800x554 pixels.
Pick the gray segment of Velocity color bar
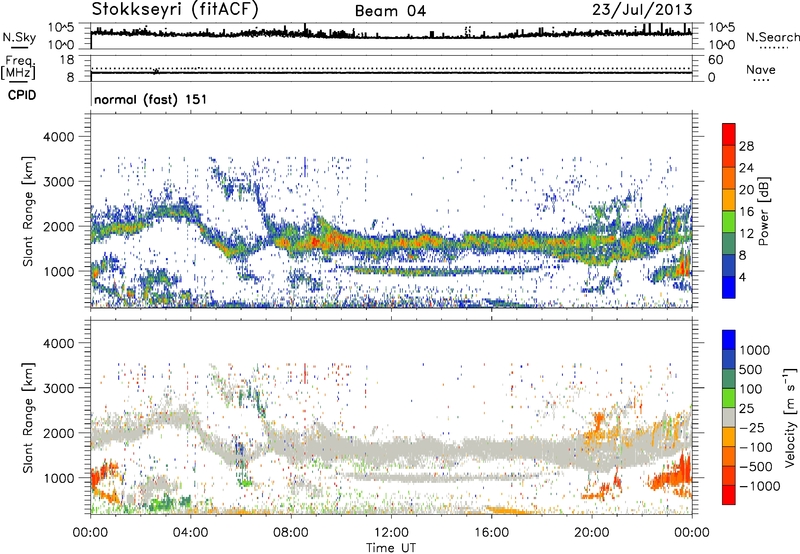tap(729, 417)
